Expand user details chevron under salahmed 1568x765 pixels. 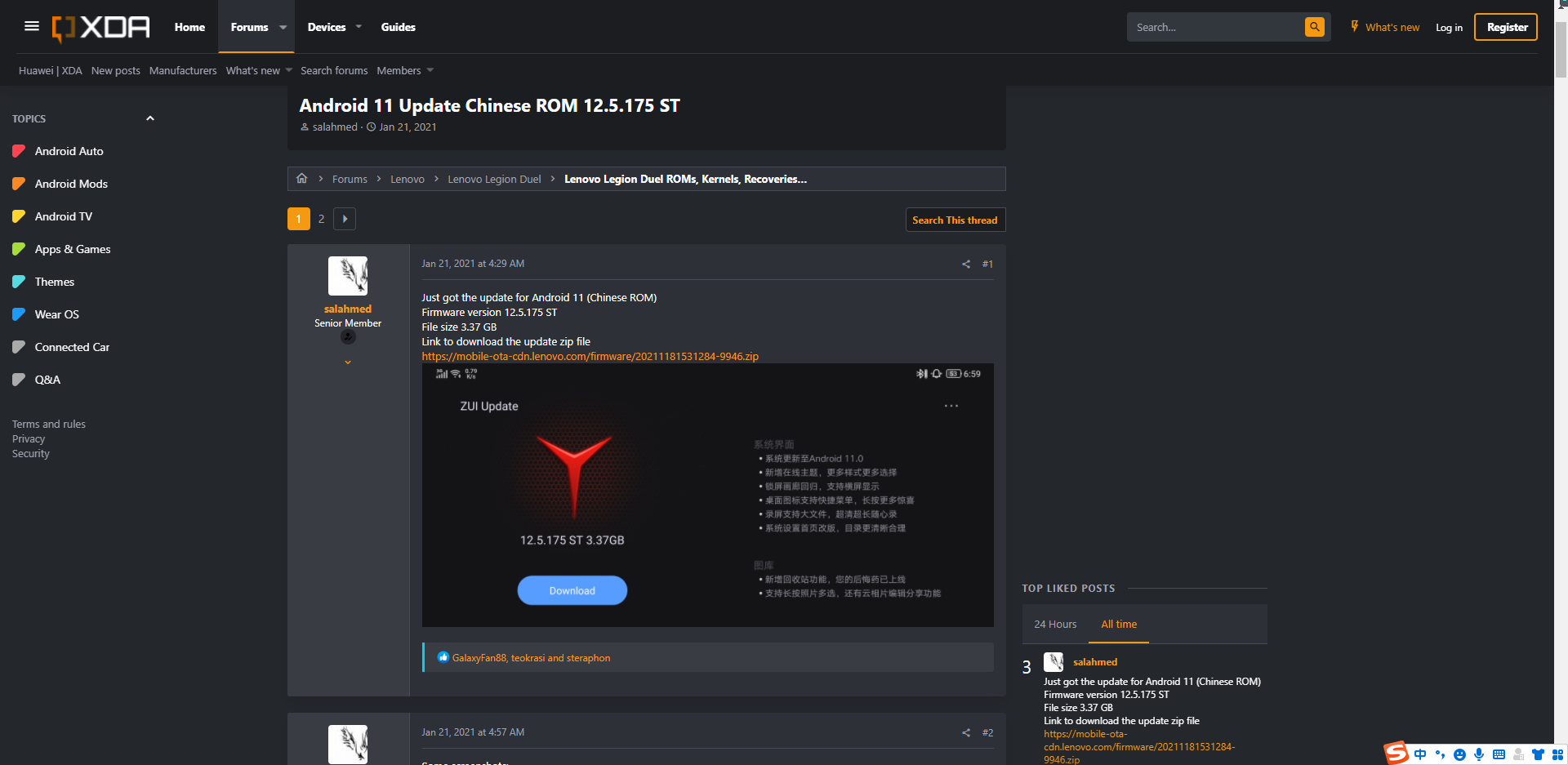pos(348,362)
